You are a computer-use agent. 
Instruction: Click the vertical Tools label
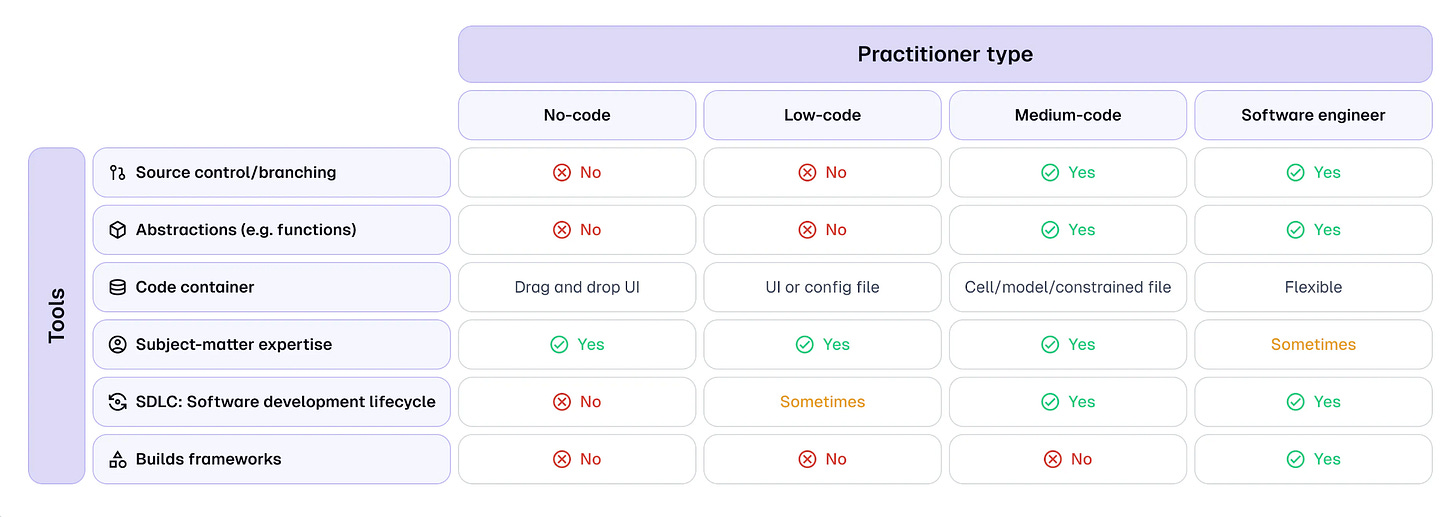coord(57,316)
